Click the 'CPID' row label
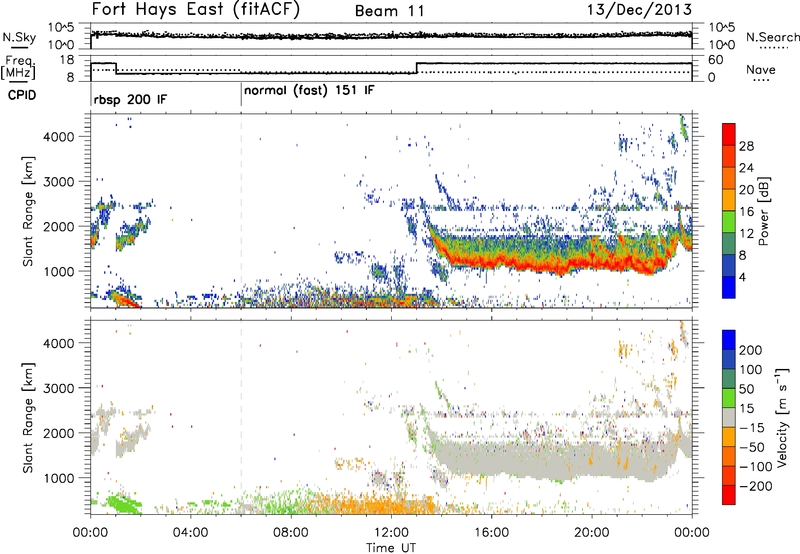The image size is (800, 554). tap(22, 95)
